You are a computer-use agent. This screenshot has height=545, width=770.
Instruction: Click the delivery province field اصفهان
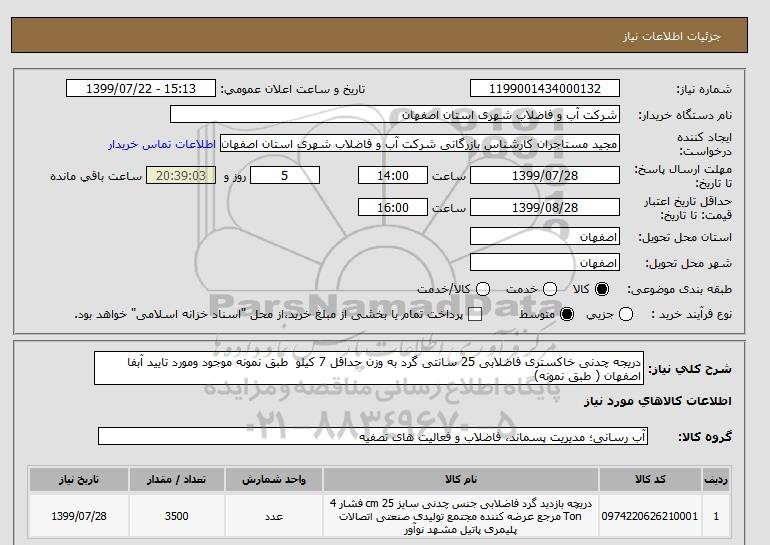click(x=545, y=237)
